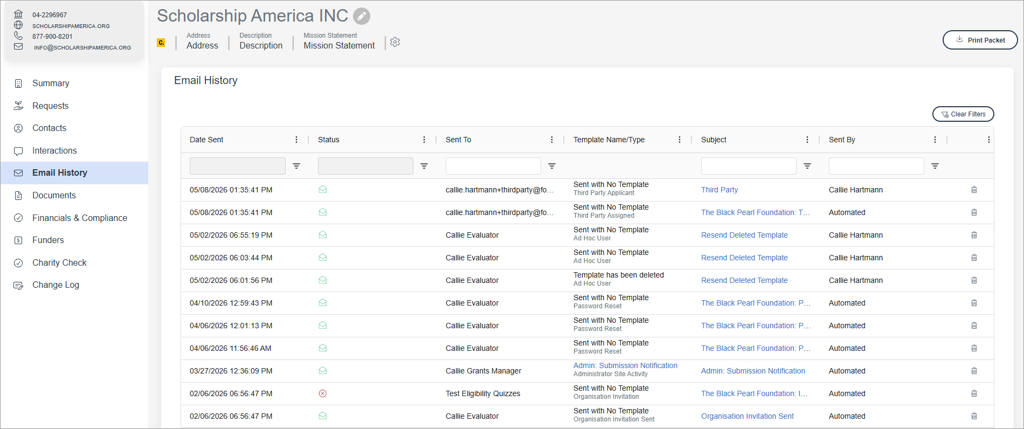Edit the Scholarship America INC name pencil icon
The width and height of the screenshot is (1024, 429).
pyautogui.click(x=361, y=16)
